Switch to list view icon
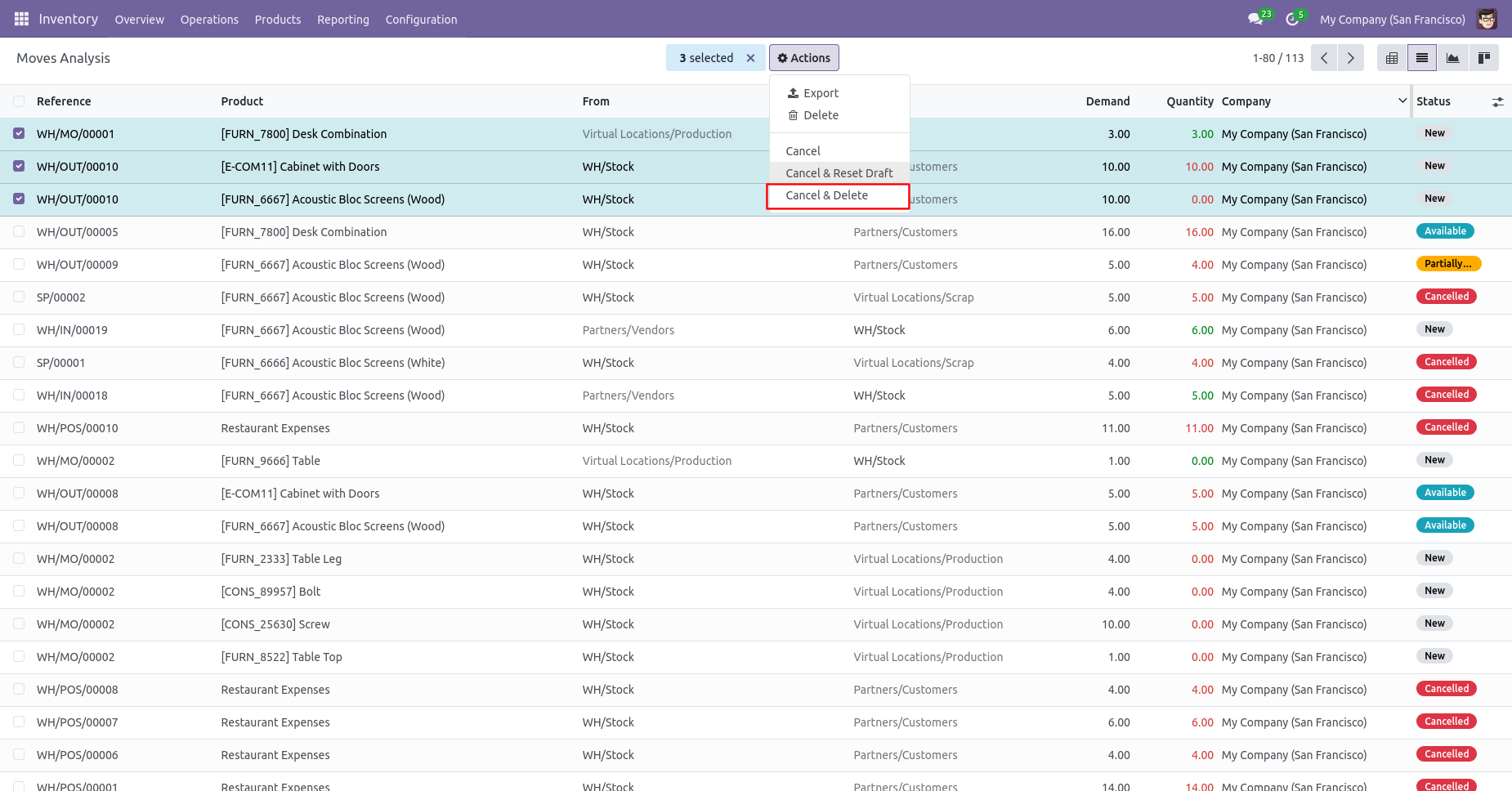This screenshot has height=791, width=1512. pos(1422,58)
